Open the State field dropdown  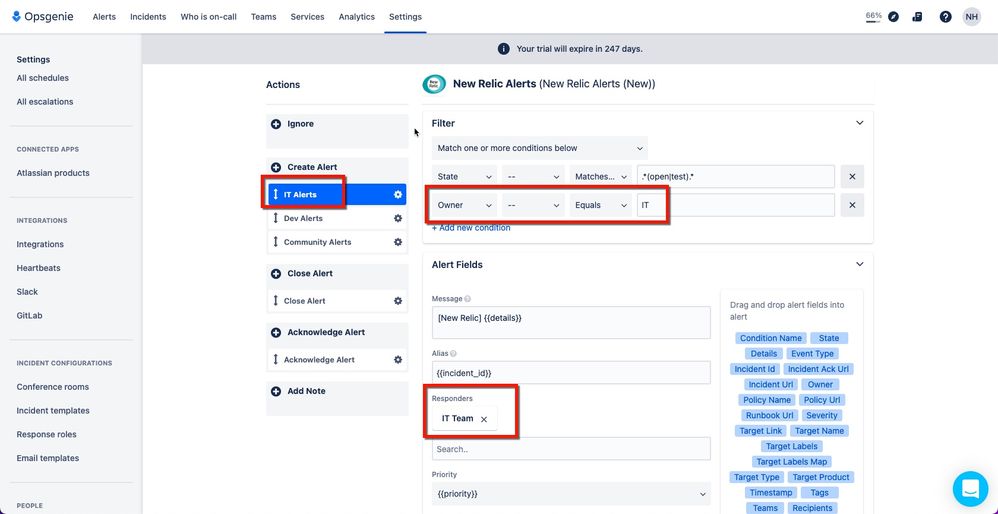coord(465,177)
